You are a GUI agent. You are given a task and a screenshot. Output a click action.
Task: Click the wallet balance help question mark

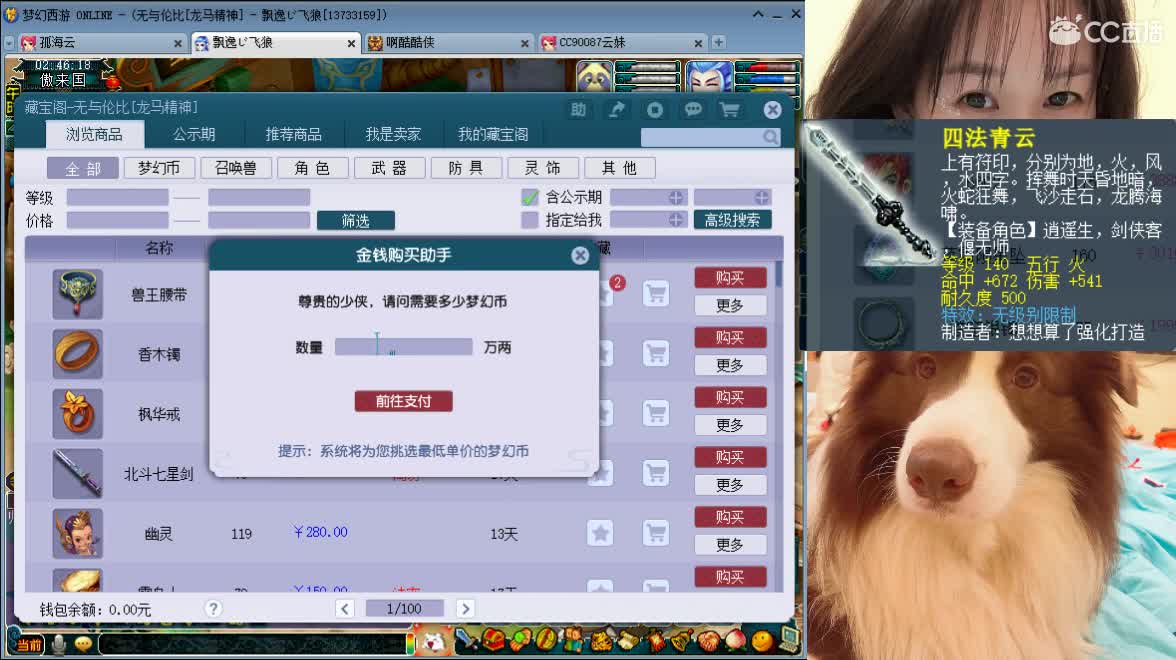[214, 609]
